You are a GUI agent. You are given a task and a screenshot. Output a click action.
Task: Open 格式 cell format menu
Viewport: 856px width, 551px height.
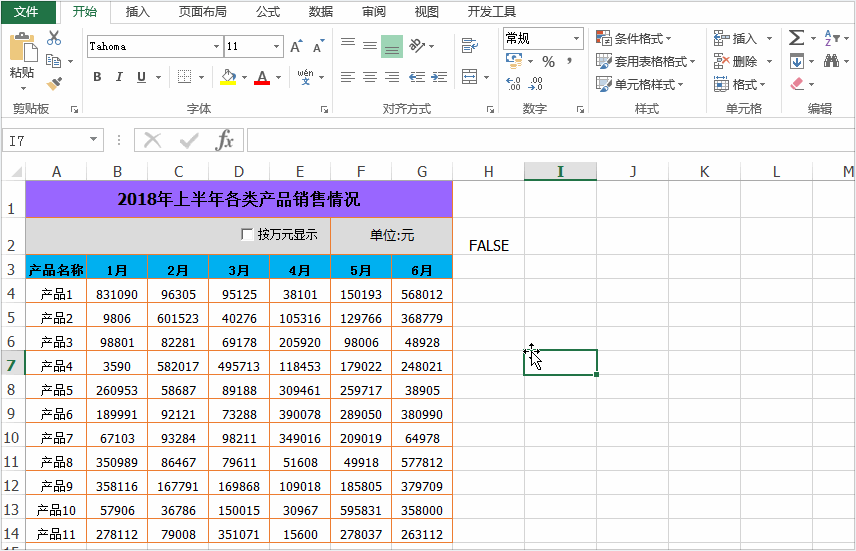[x=740, y=84]
